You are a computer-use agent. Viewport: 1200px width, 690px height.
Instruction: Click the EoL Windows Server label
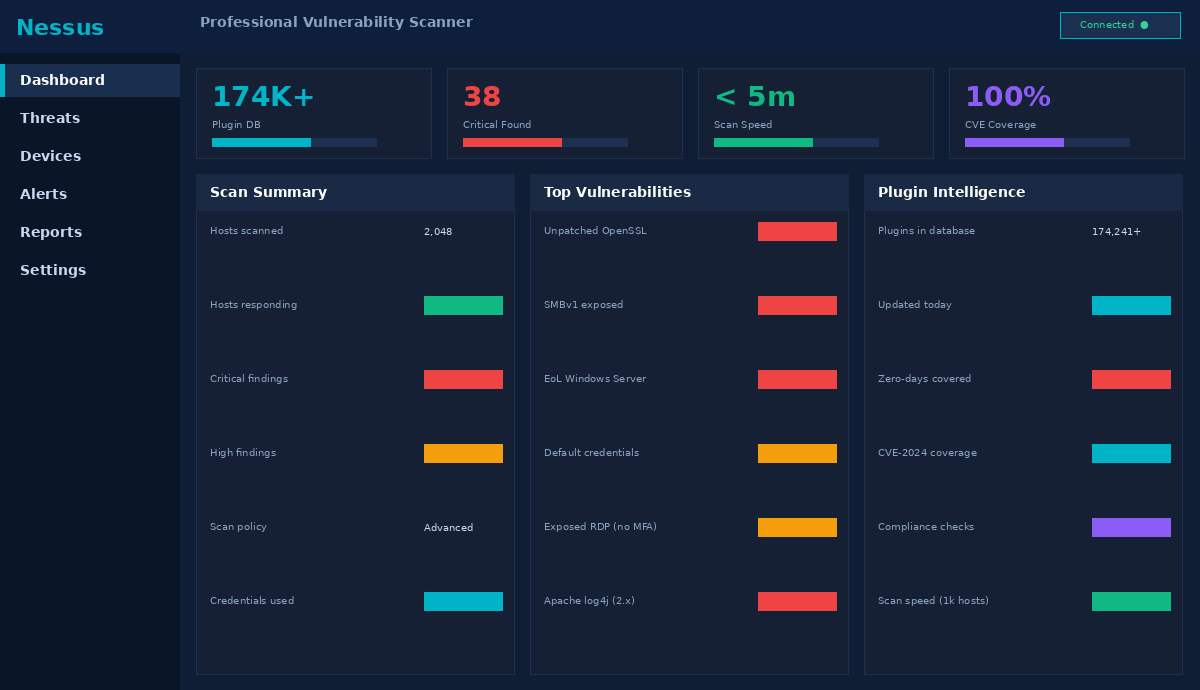tap(595, 379)
